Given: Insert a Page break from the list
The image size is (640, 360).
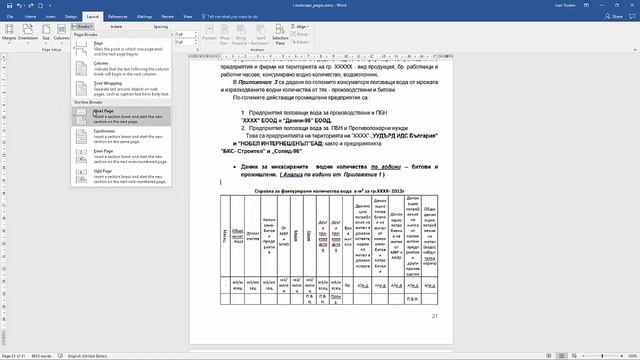Looking at the screenshot, I should pos(121,49).
